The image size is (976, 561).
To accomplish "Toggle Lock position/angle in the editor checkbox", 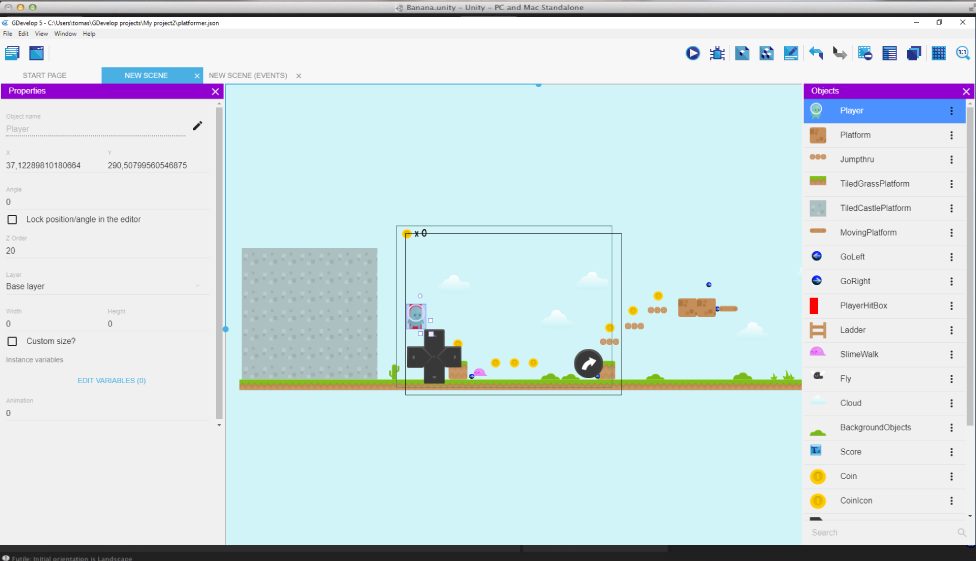I will (x=12, y=219).
